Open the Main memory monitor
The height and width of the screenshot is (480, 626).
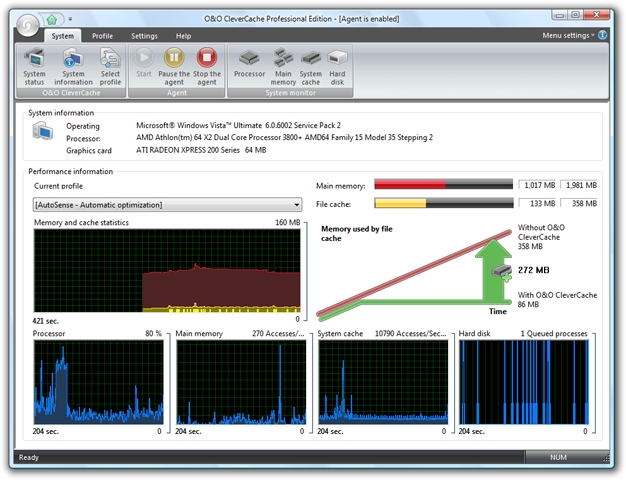tap(283, 65)
